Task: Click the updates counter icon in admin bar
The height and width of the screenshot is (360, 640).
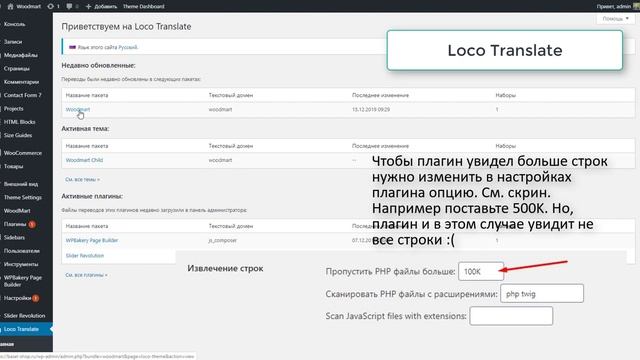Action: [53, 6]
